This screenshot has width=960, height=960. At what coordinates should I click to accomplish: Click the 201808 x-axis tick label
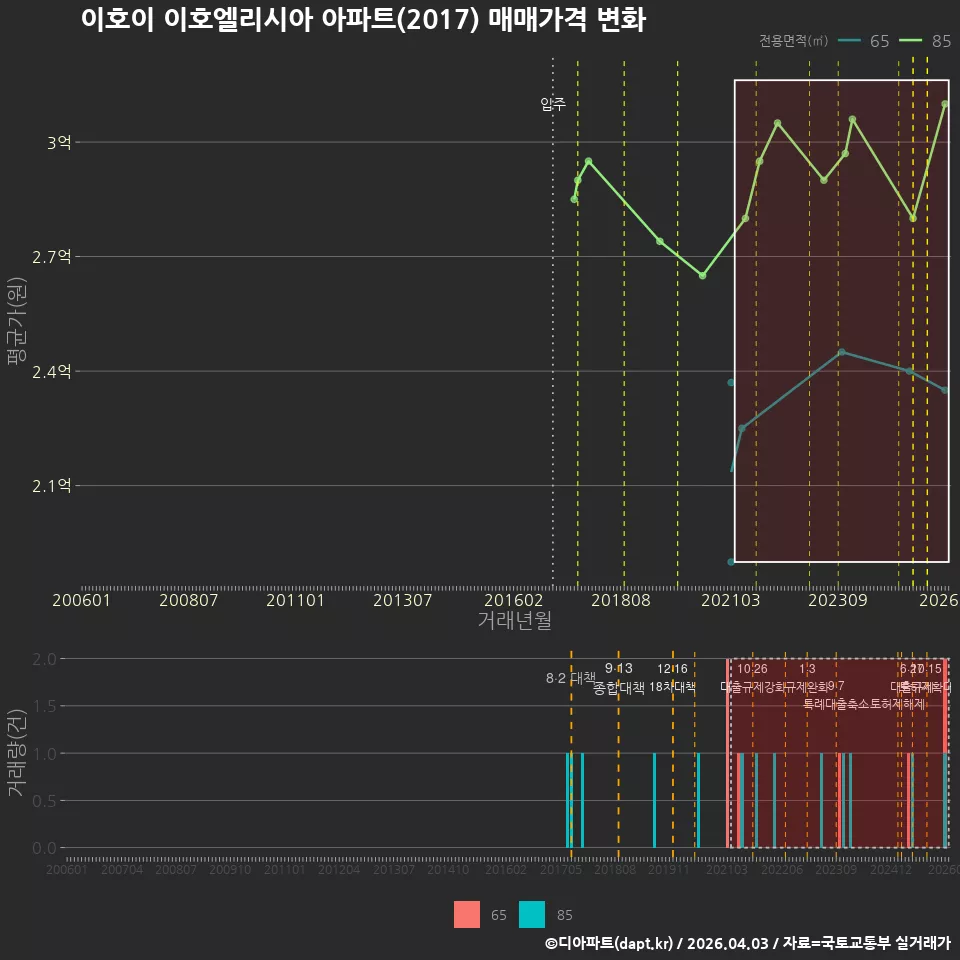pos(621,600)
